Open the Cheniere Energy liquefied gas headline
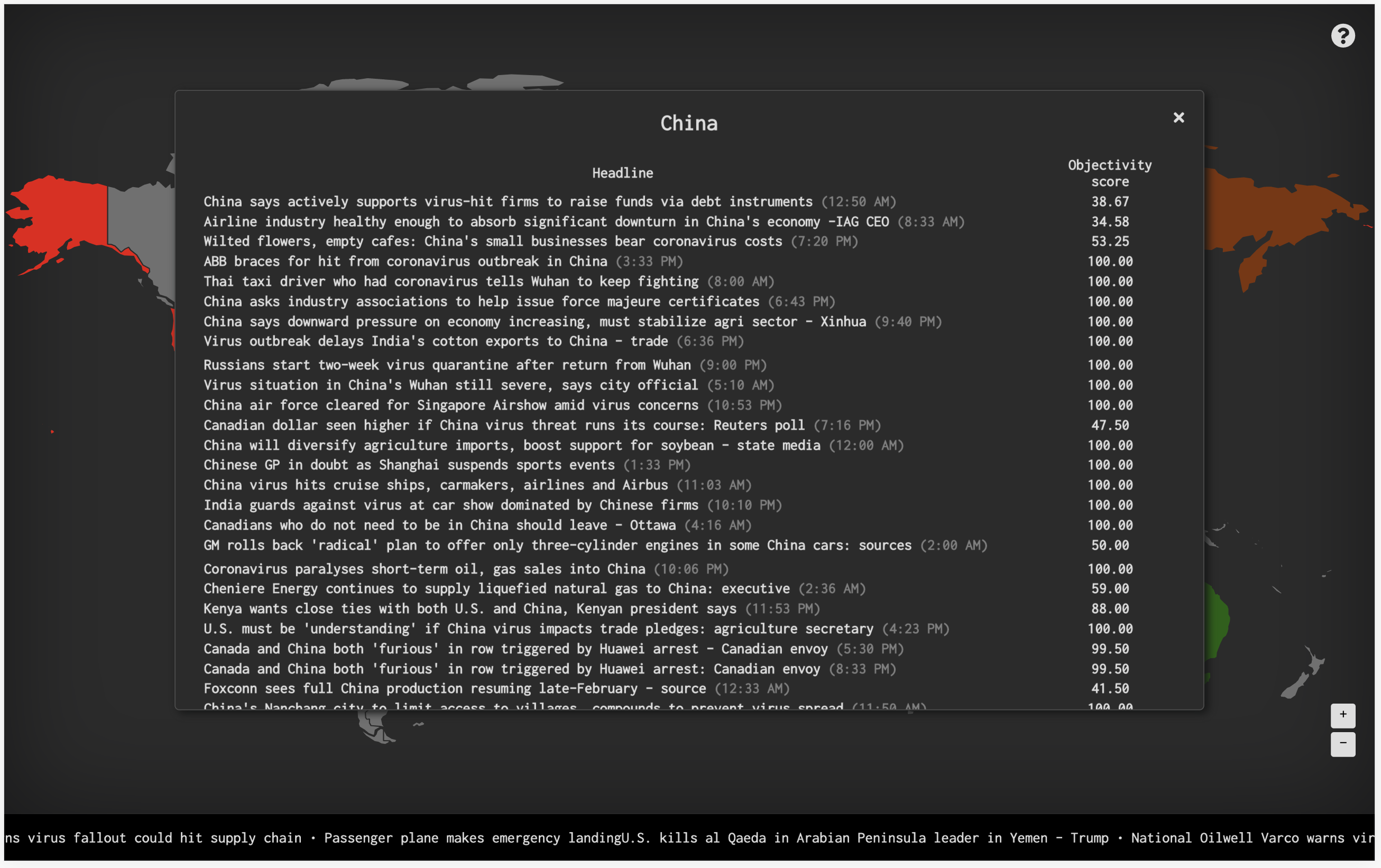This screenshot has width=1381, height=868. click(496, 589)
